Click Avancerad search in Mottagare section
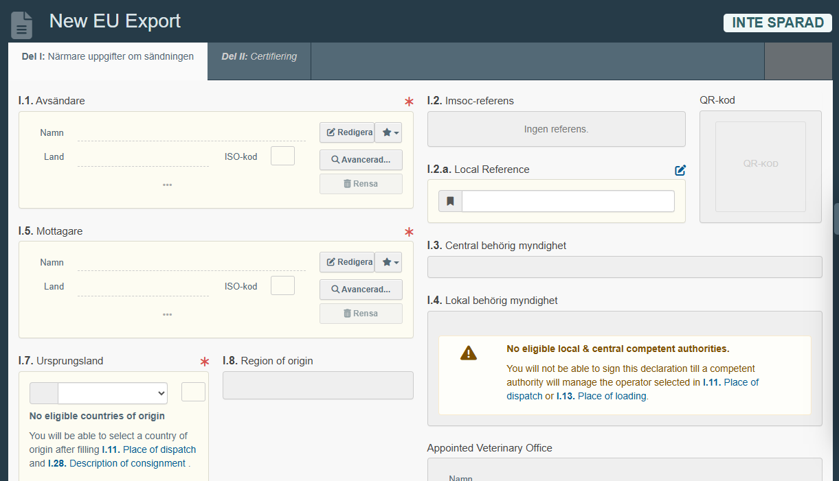Image resolution: width=839 pixels, height=481 pixels. coord(361,289)
